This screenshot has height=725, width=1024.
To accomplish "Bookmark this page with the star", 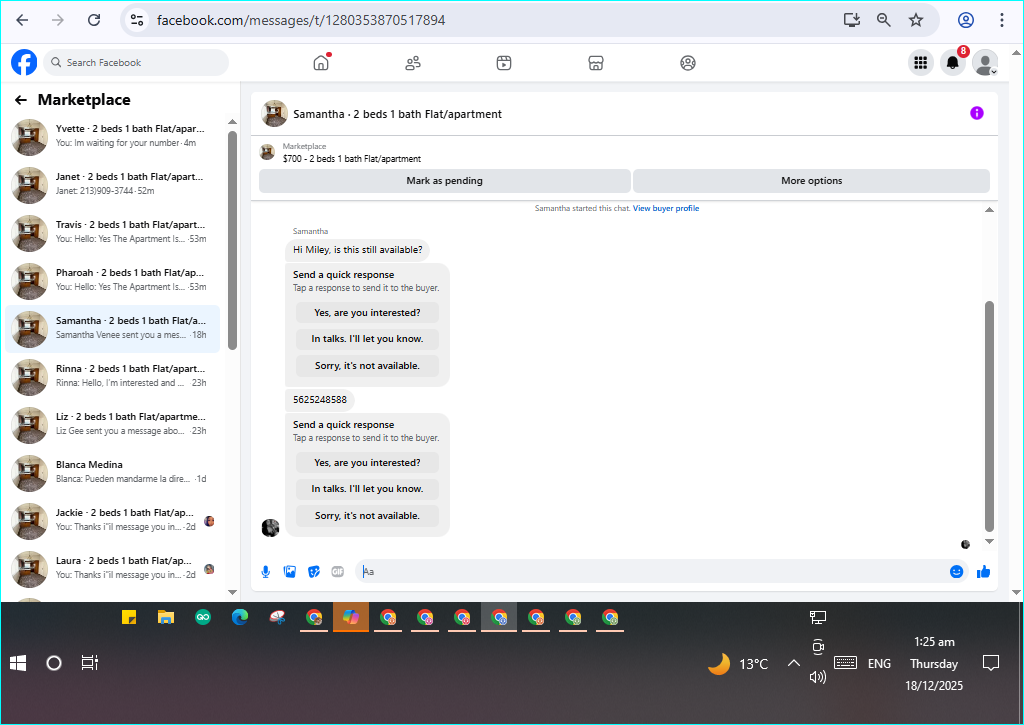I will pos(916,20).
